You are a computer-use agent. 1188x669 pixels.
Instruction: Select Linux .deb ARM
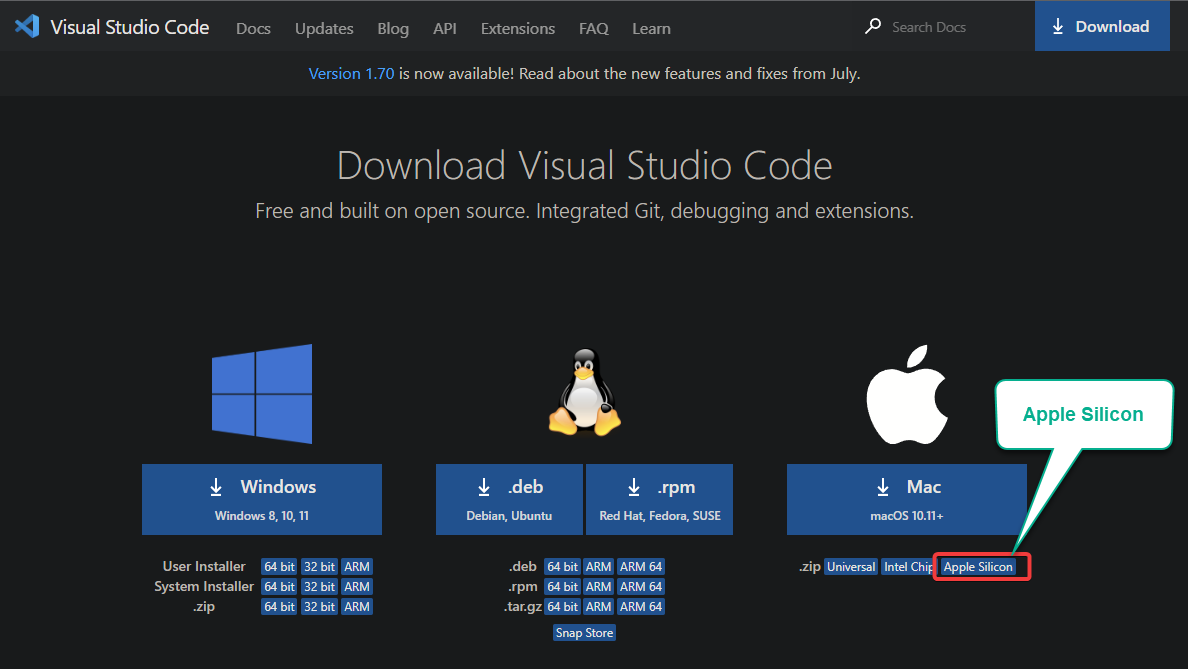coord(599,567)
